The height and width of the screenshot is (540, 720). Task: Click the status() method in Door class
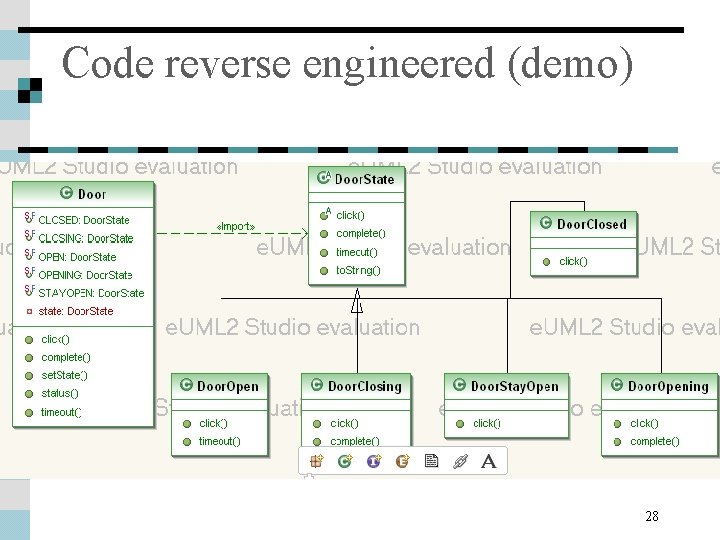(x=52, y=394)
